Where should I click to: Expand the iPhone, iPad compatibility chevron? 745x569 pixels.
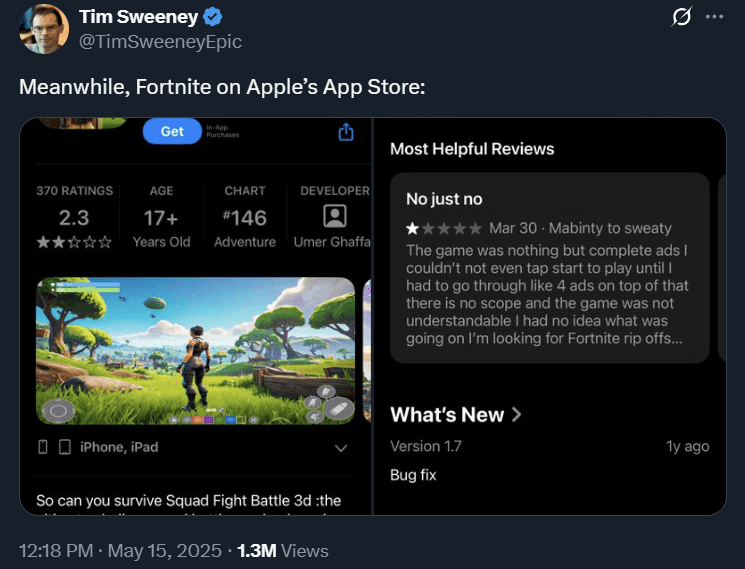pyautogui.click(x=341, y=448)
